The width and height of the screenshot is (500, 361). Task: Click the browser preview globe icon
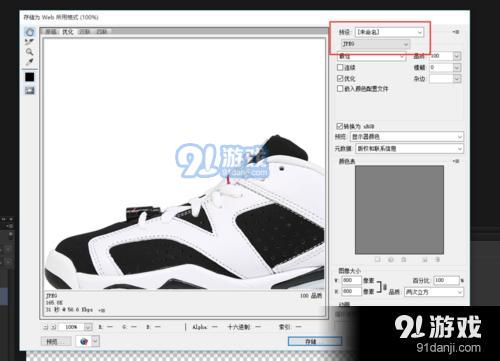[x=84, y=341]
